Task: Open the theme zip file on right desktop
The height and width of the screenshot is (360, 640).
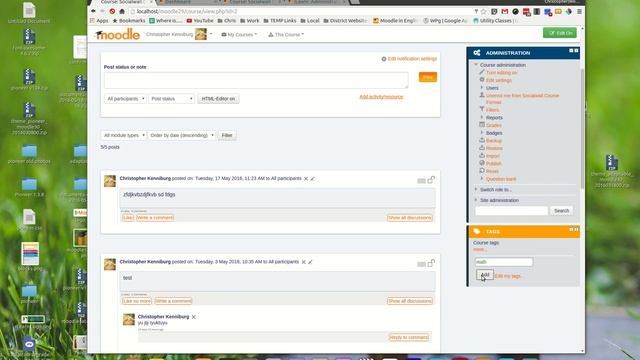Action: coord(611,171)
